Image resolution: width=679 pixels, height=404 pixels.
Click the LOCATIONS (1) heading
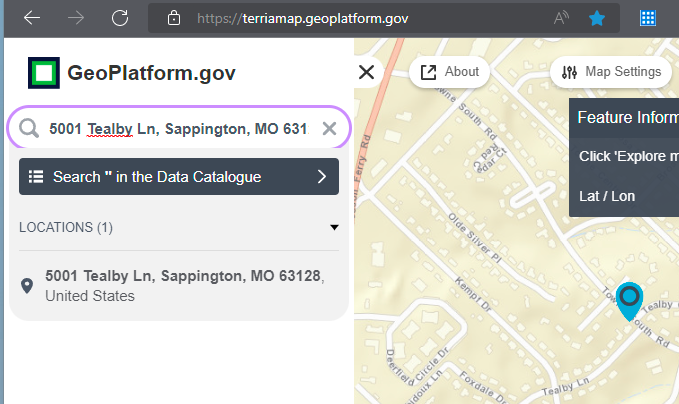click(x=66, y=227)
